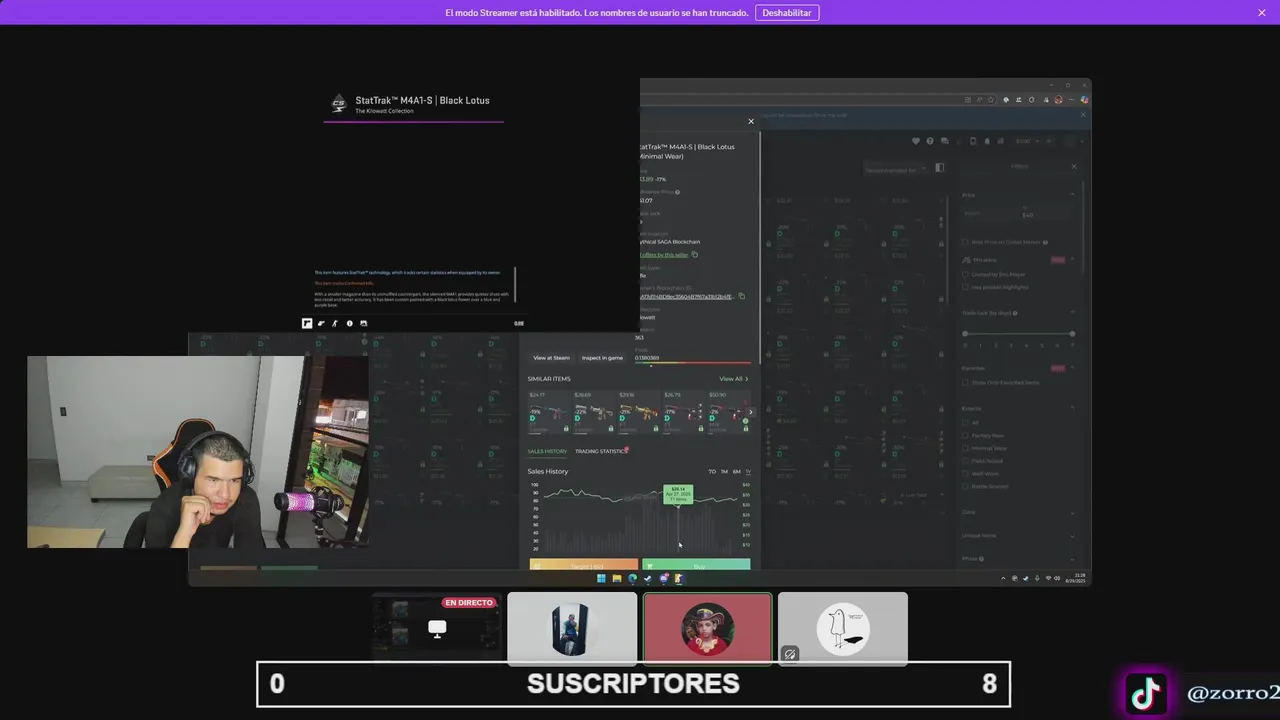1280x720 pixels.
Task: Click the View at Steam button
Action: (551, 358)
